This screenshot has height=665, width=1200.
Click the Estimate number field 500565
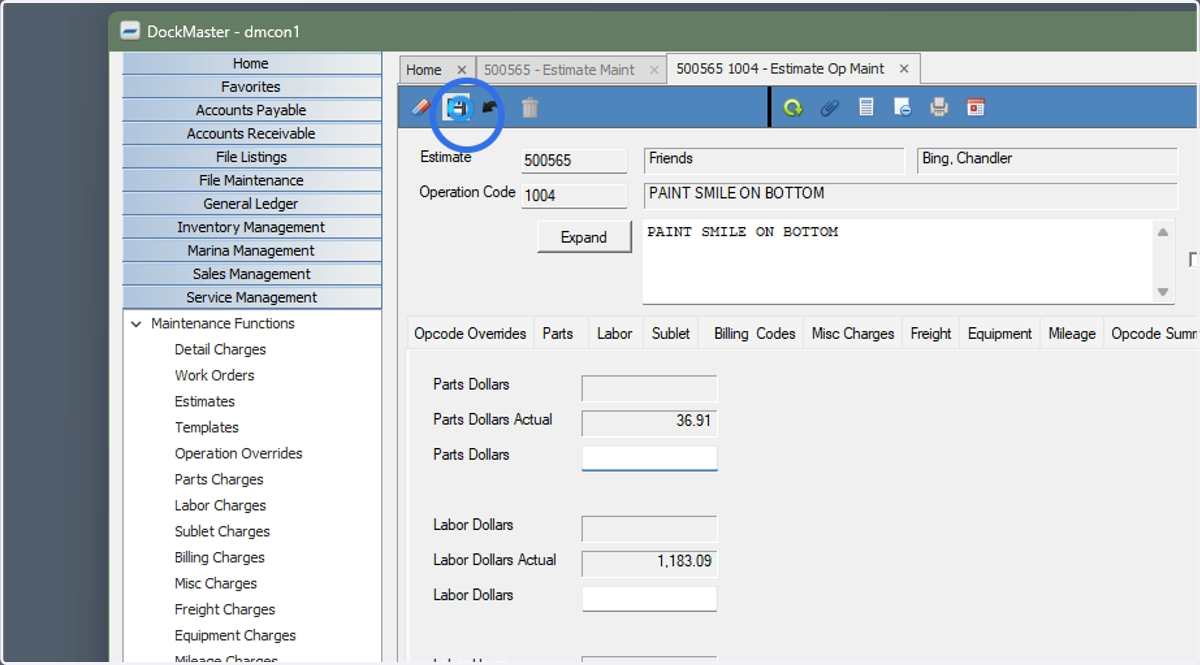[x=574, y=161]
